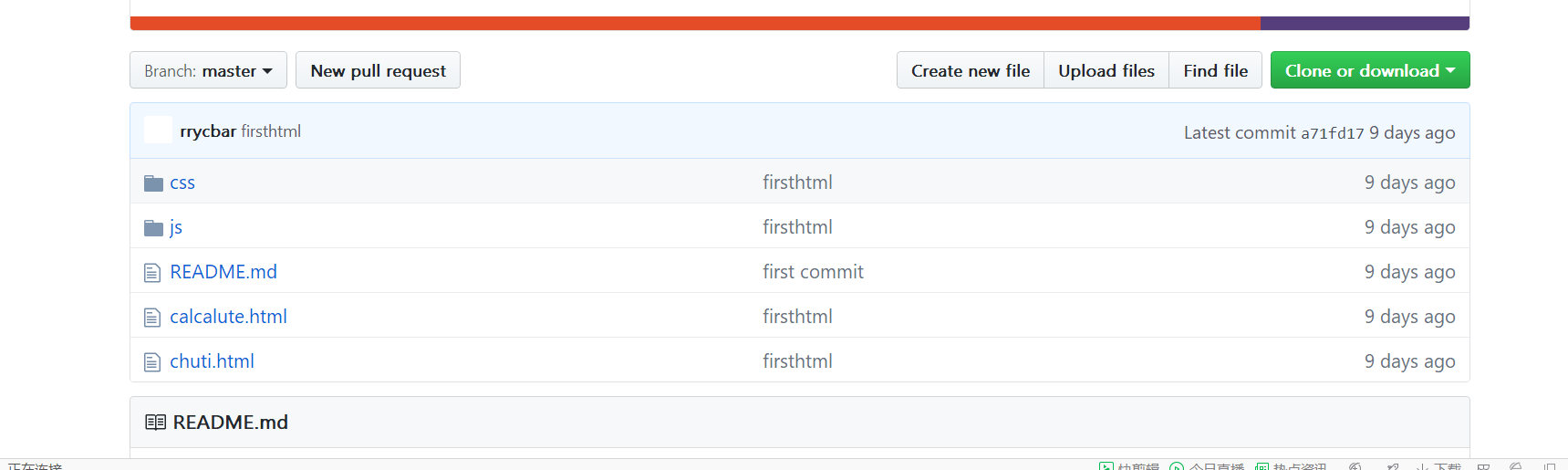Click the New pull request button
Viewport: 1568px width, 470px height.
click(x=378, y=70)
